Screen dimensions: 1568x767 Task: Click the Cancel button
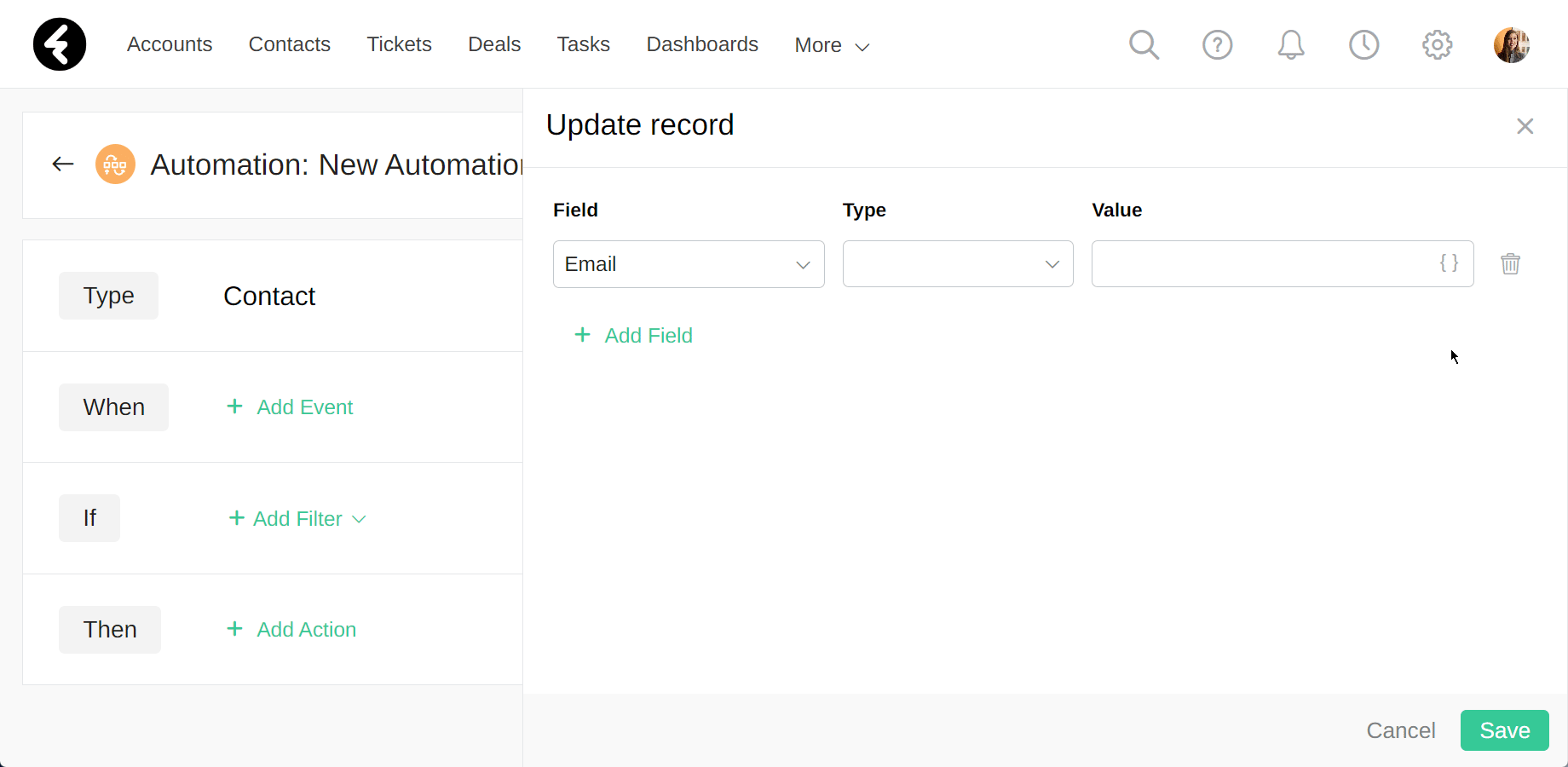(1401, 730)
